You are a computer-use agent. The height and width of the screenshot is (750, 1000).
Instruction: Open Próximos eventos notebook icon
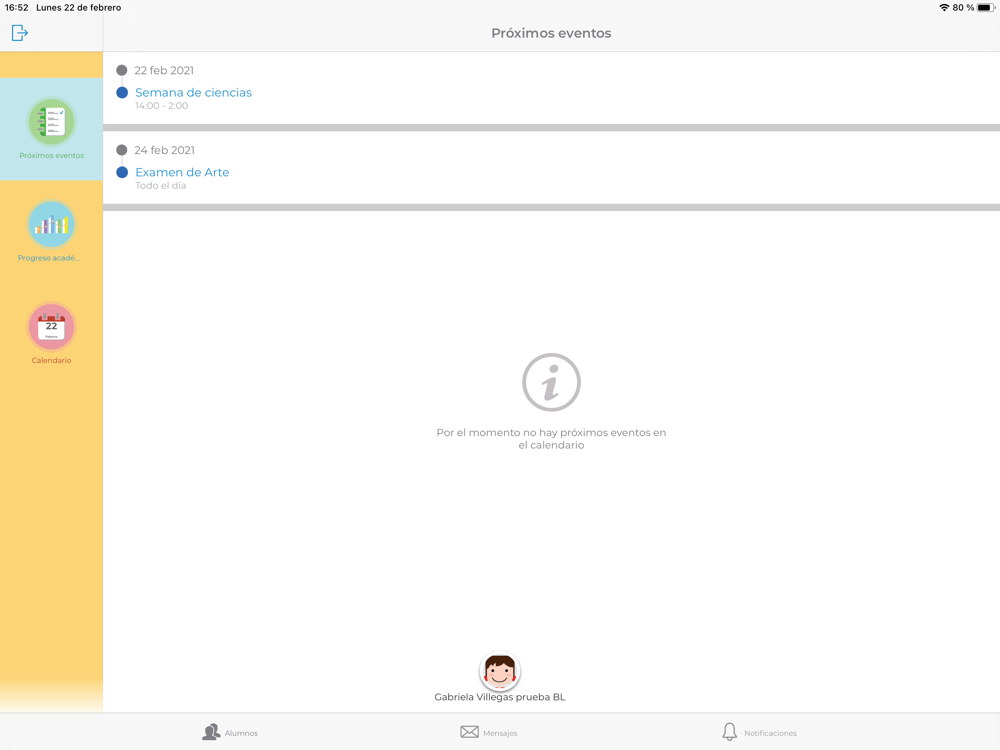[52, 122]
